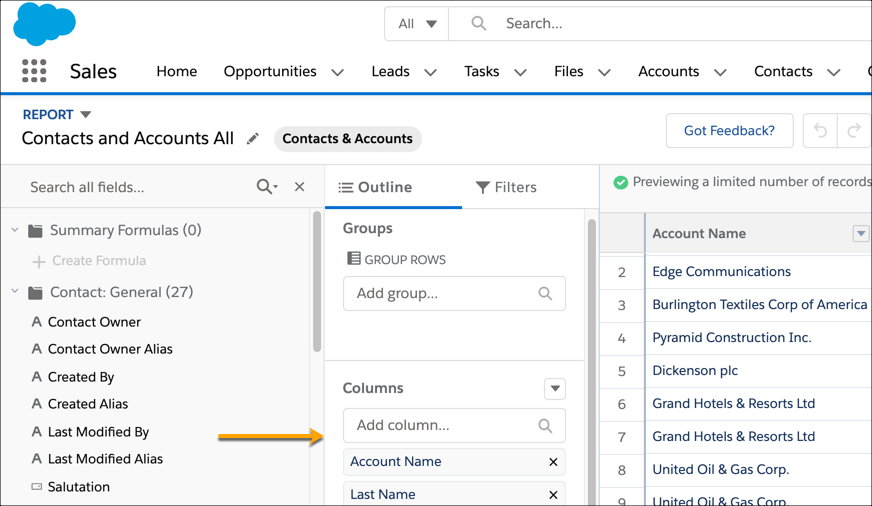Image resolution: width=872 pixels, height=506 pixels.
Task: Click the Summary Formulas folder icon
Action: 35,231
